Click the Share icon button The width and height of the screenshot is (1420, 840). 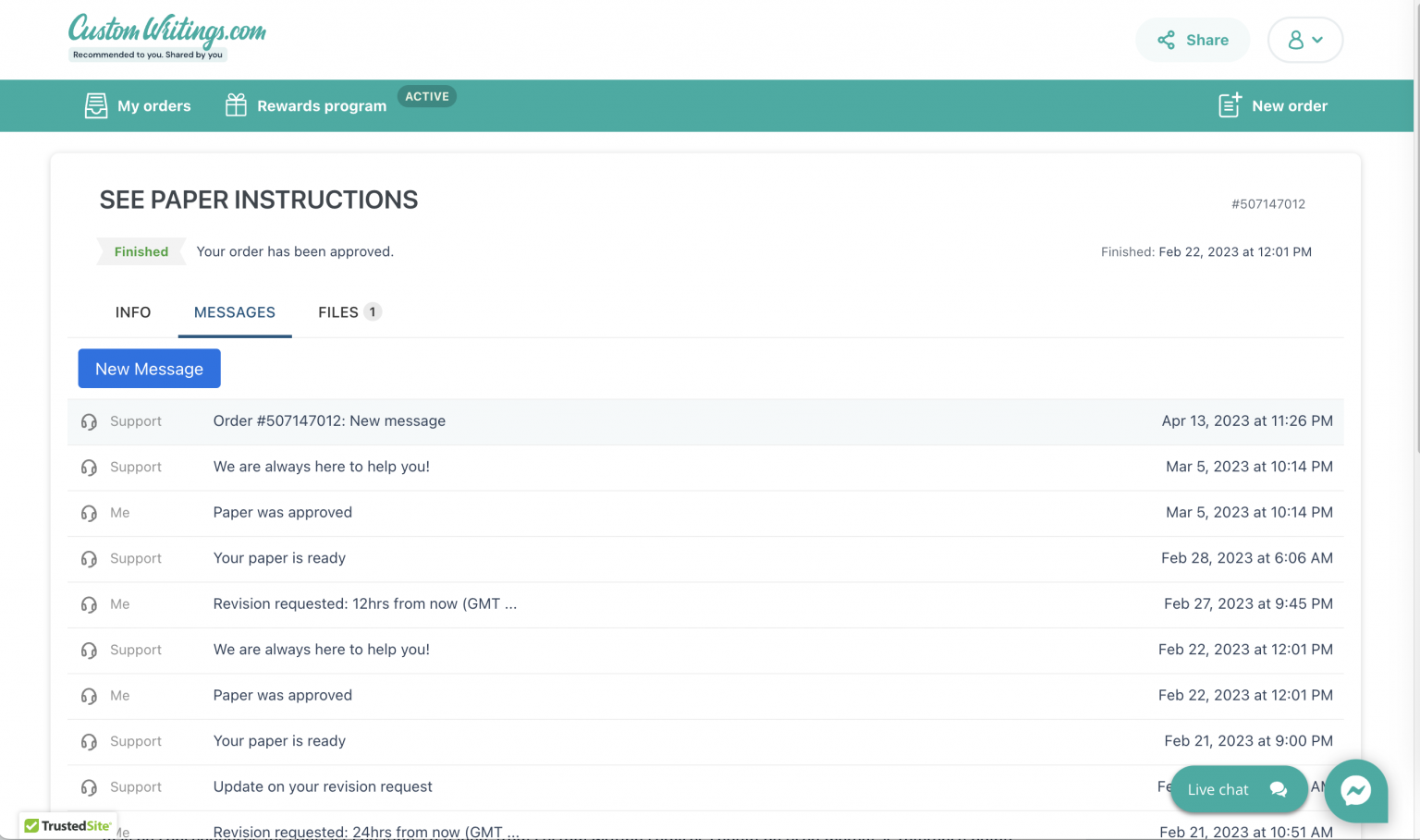tap(1167, 40)
